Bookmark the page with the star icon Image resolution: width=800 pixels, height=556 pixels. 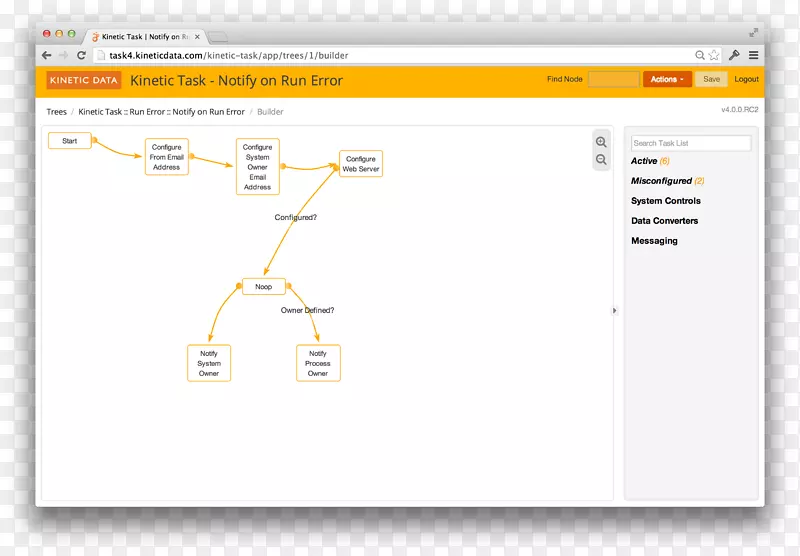[714, 55]
